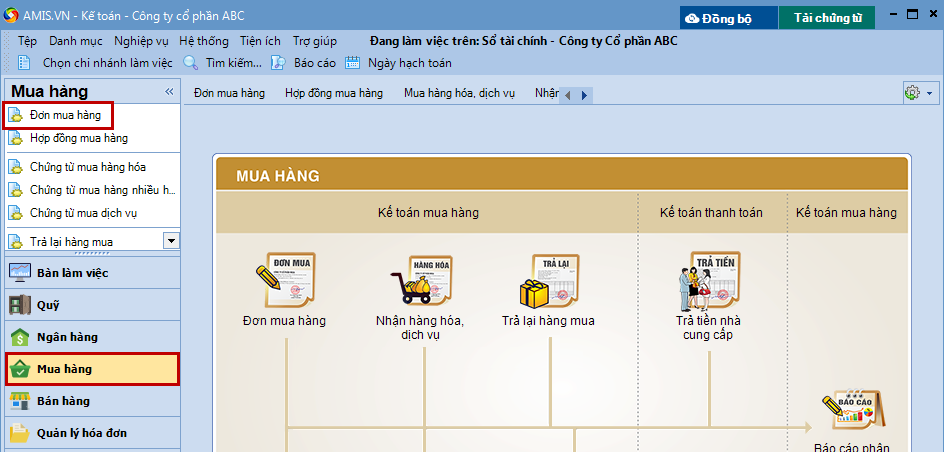Switch to Hợp đồng mua hàng tab
The height and width of the screenshot is (452, 944).
pos(334,93)
